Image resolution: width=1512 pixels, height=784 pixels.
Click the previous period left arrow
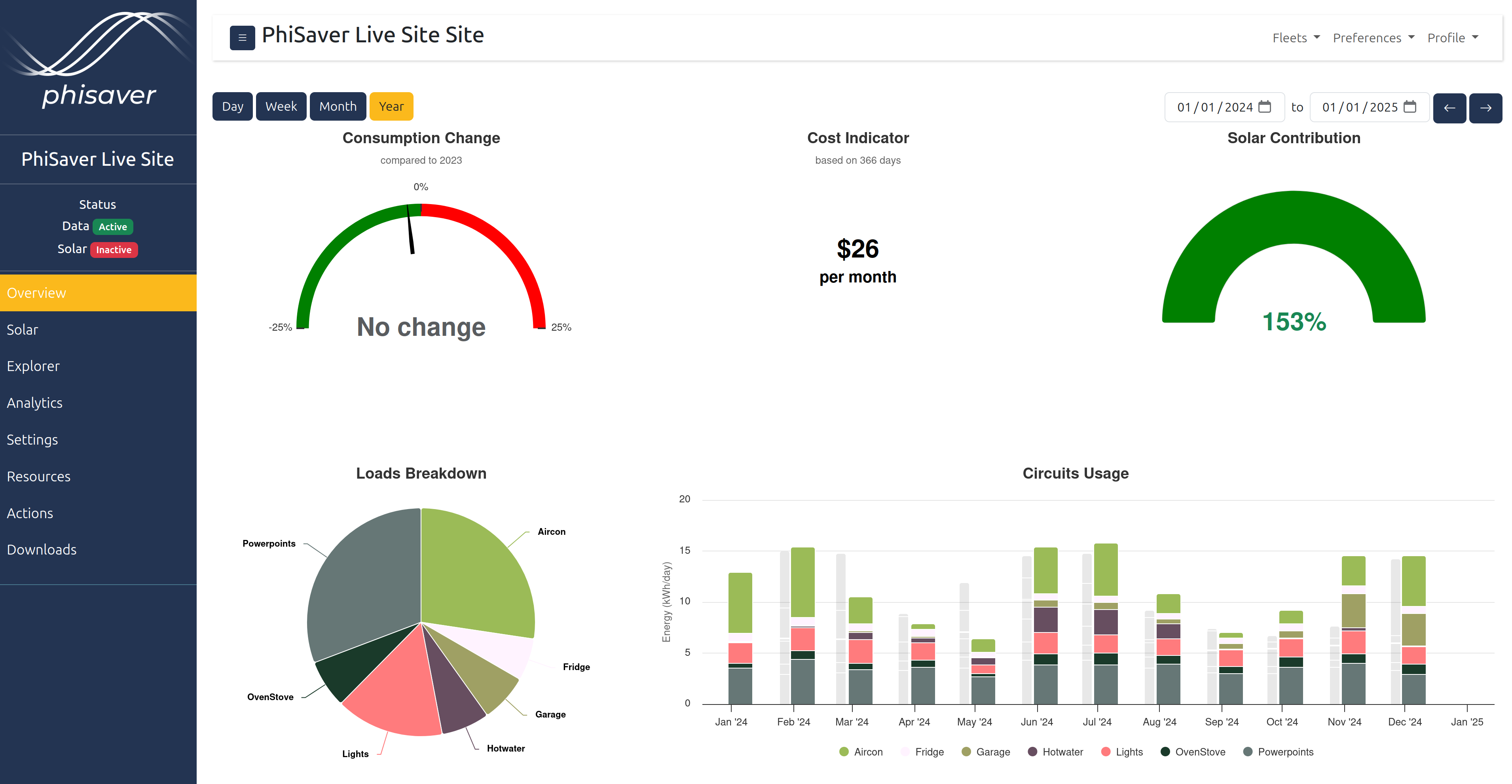1449,107
